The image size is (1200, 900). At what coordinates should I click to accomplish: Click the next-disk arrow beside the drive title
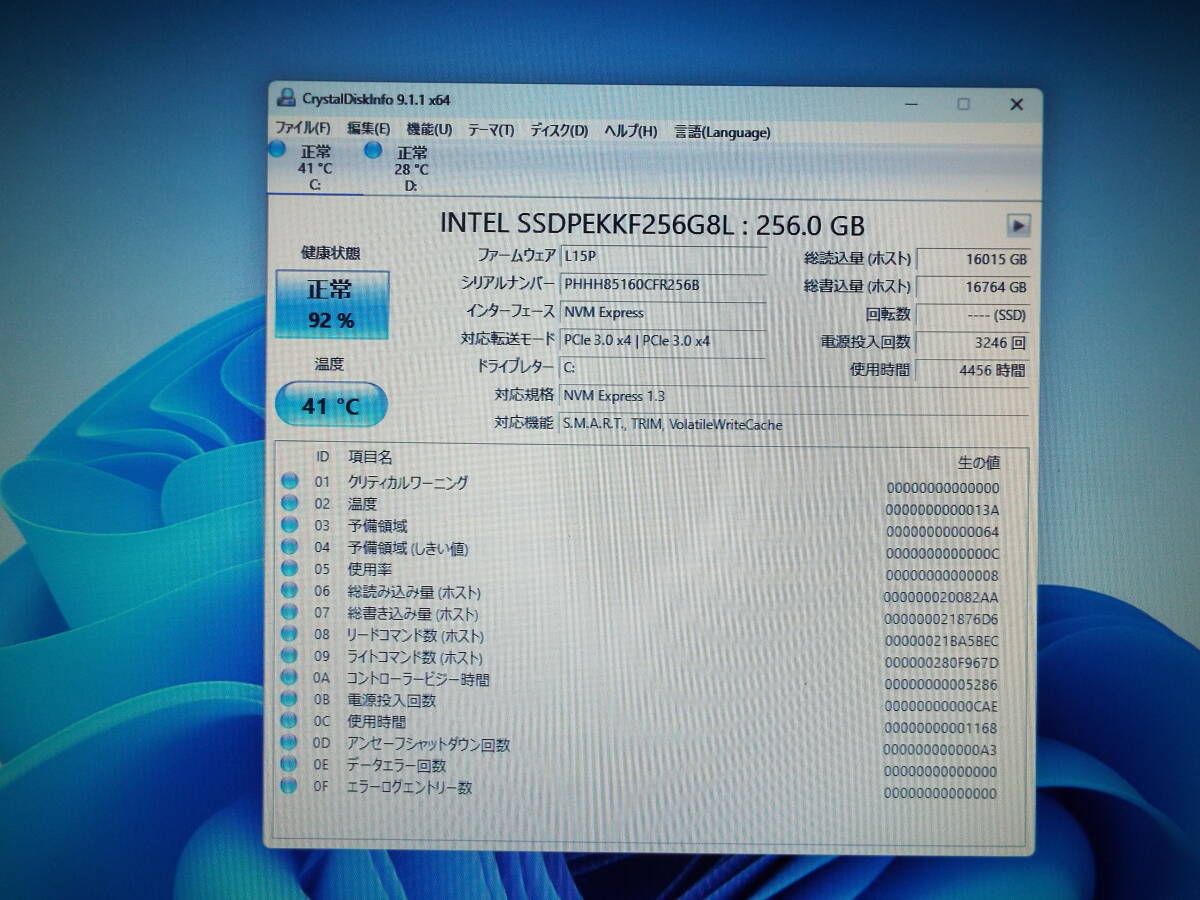click(x=1019, y=225)
